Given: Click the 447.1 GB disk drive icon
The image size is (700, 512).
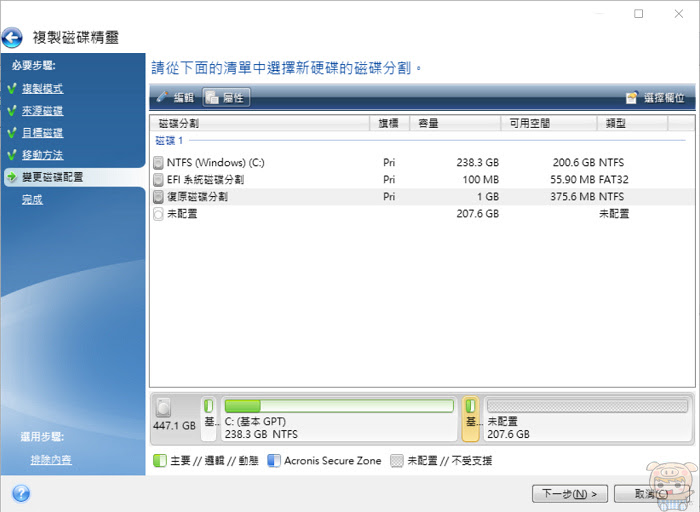Looking at the screenshot, I should click(163, 407).
